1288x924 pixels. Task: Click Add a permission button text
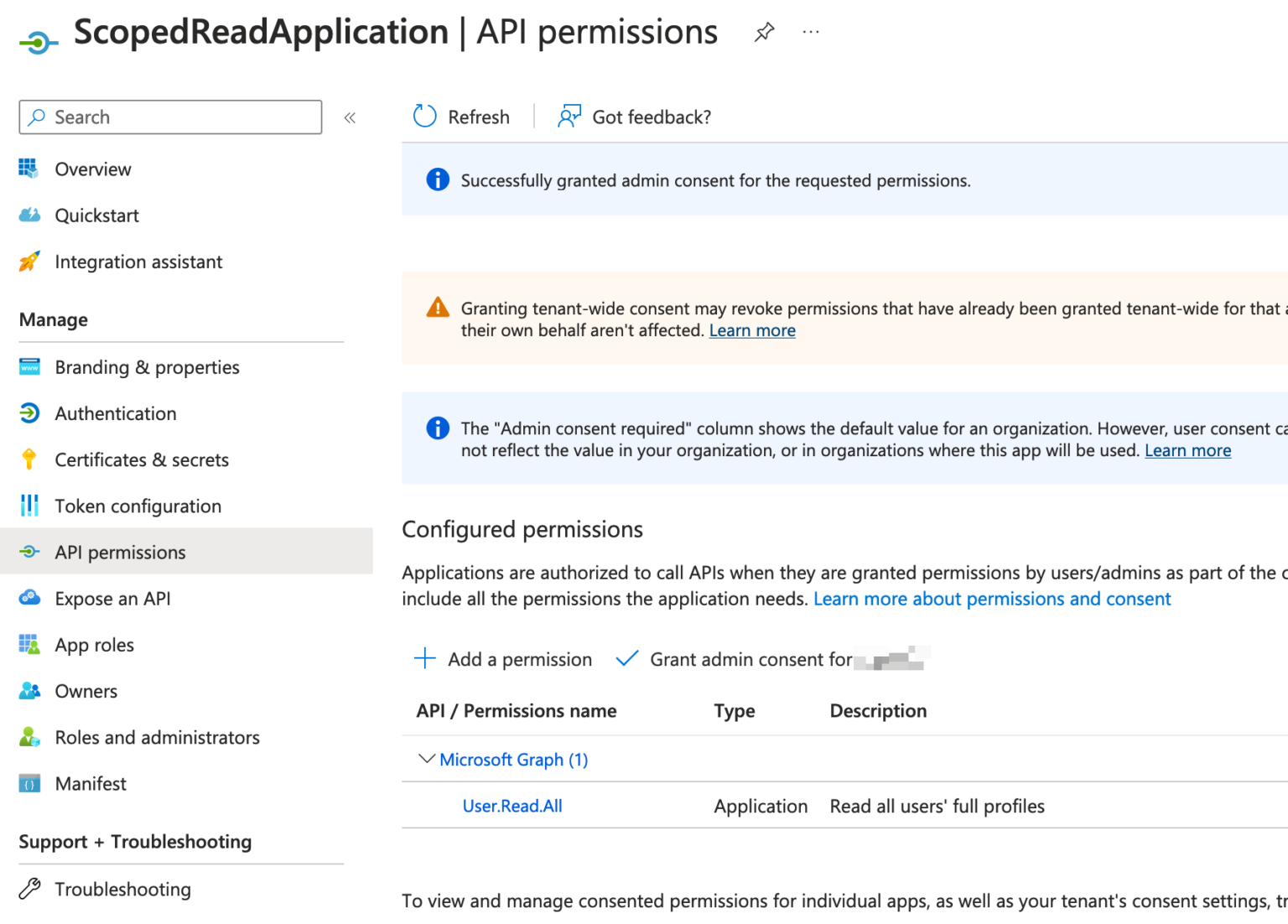(520, 660)
